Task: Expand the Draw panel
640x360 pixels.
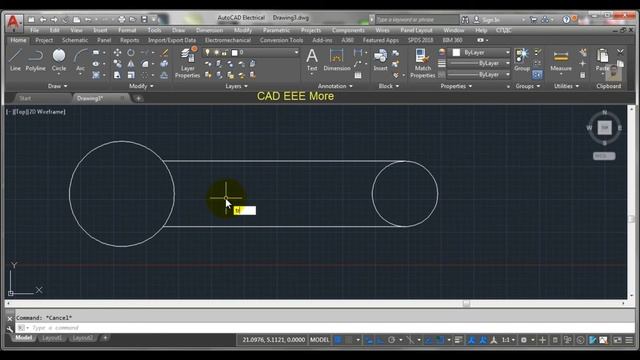Action: tap(57, 86)
